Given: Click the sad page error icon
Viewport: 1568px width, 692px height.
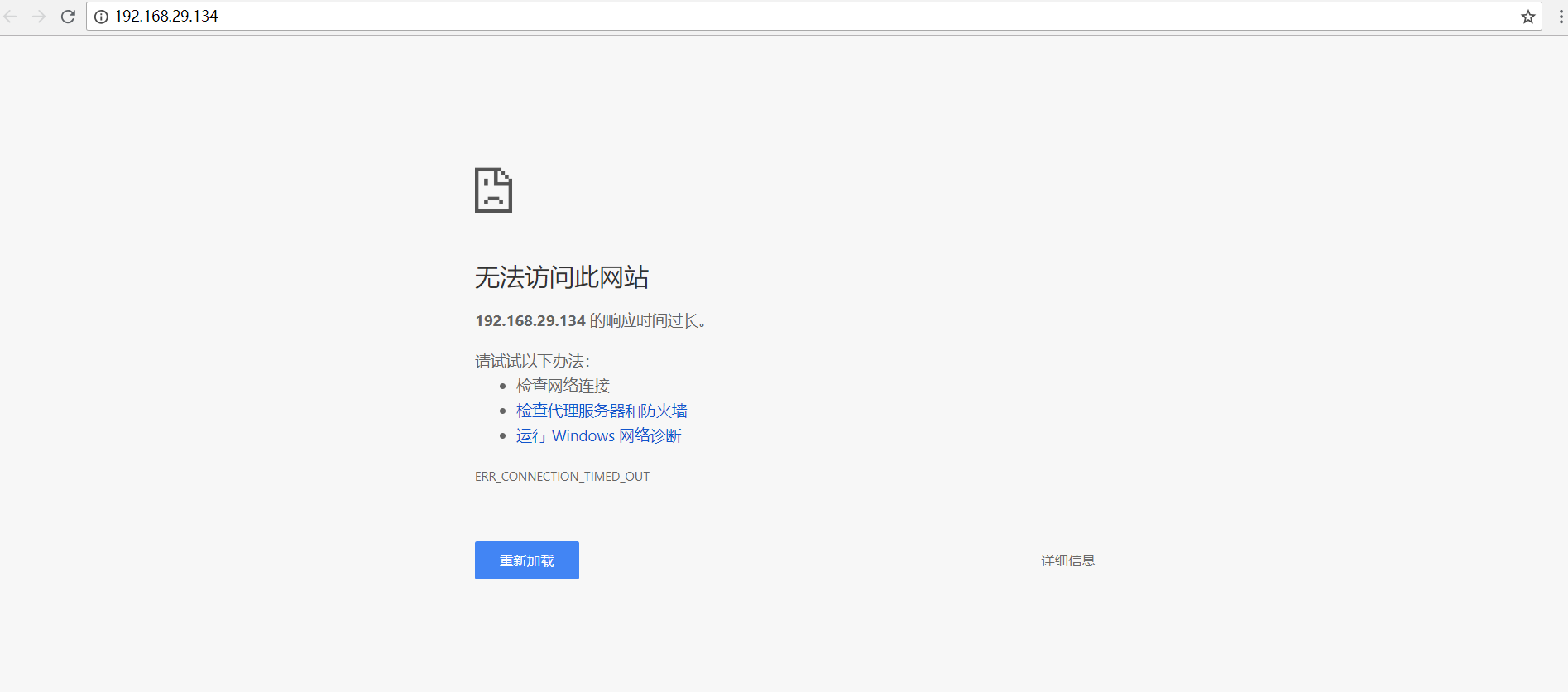Looking at the screenshot, I should (493, 190).
